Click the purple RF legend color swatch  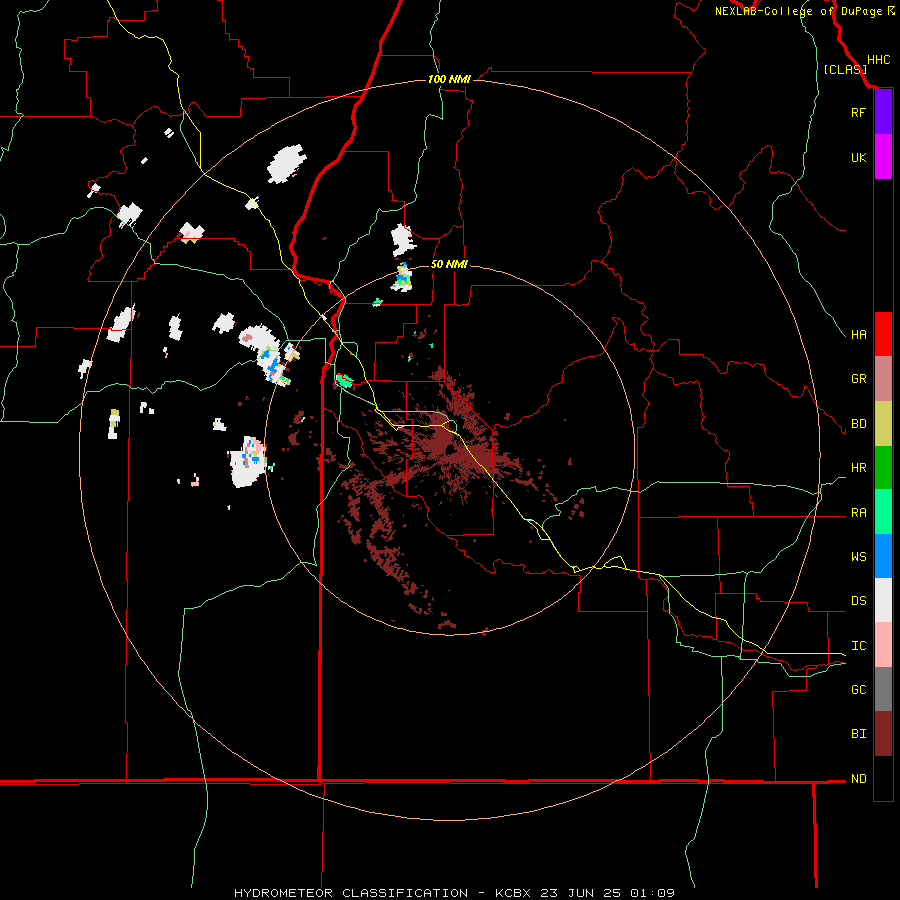(883, 112)
